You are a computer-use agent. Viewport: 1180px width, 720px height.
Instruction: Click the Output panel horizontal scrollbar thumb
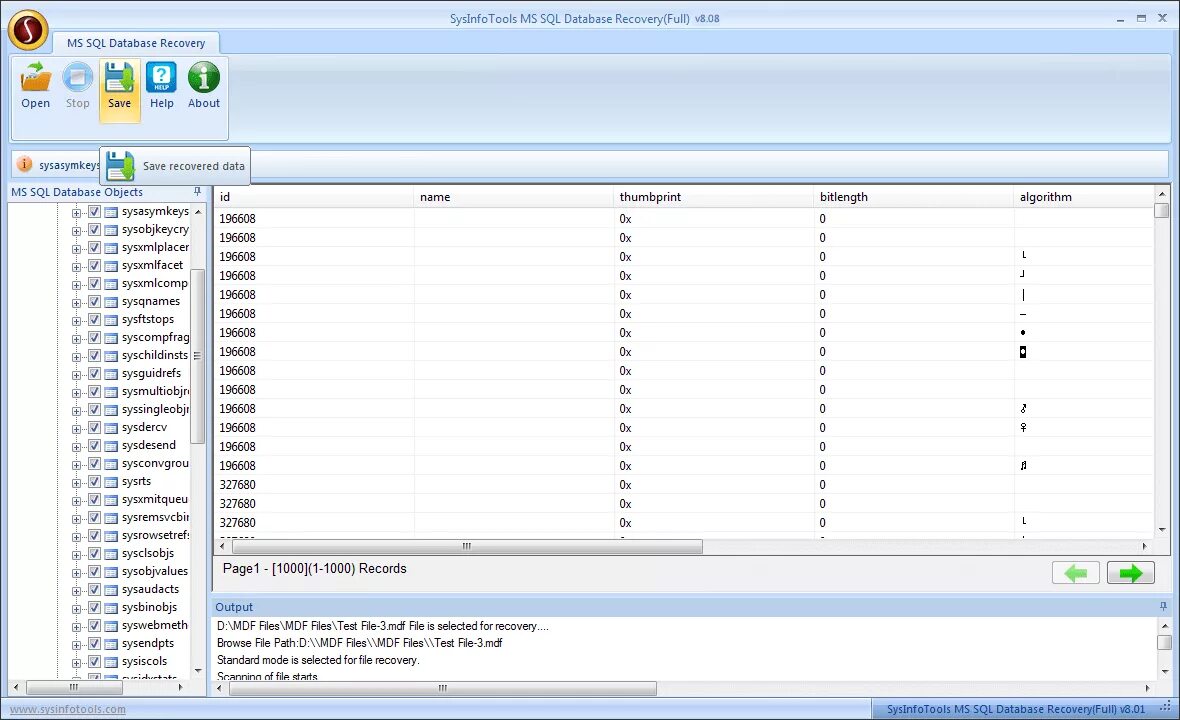pos(442,688)
